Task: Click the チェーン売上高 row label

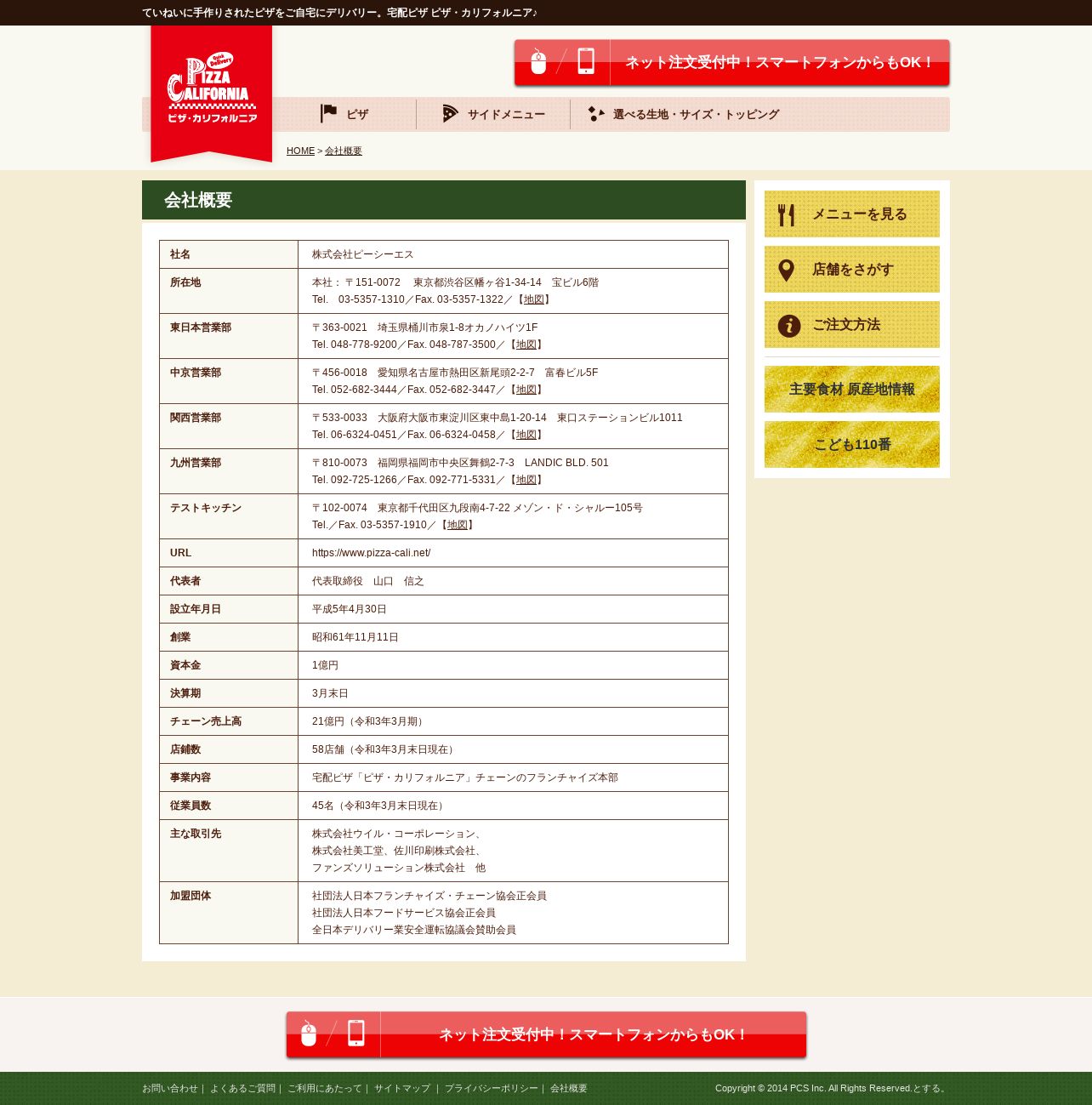Action: click(x=206, y=721)
